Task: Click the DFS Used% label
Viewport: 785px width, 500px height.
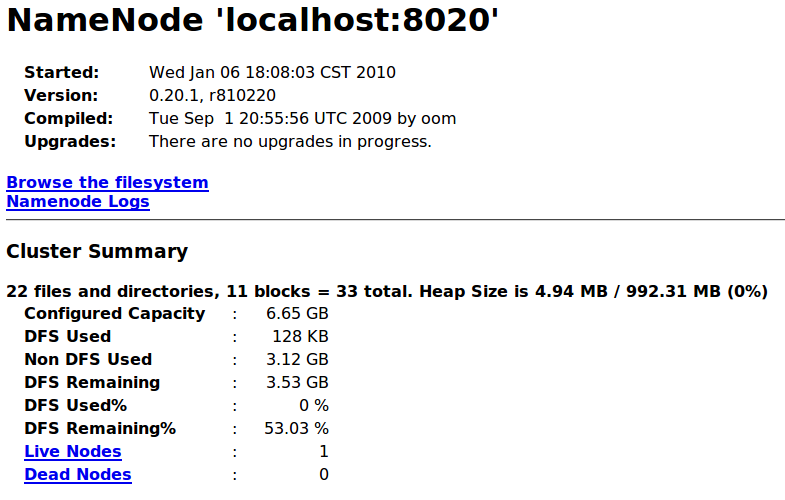Action: click(x=76, y=405)
